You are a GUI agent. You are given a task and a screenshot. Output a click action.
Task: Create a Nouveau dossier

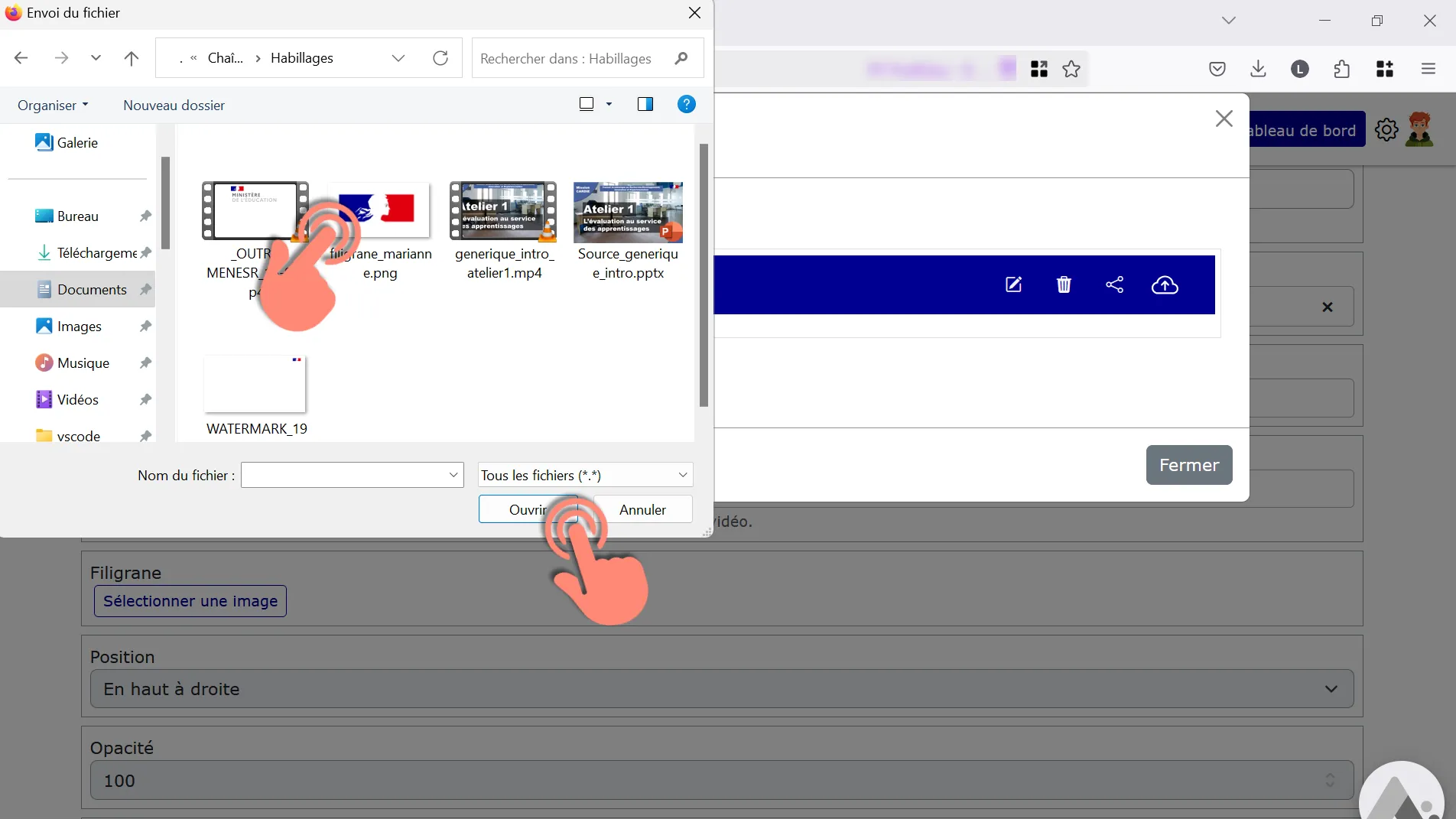click(x=174, y=106)
